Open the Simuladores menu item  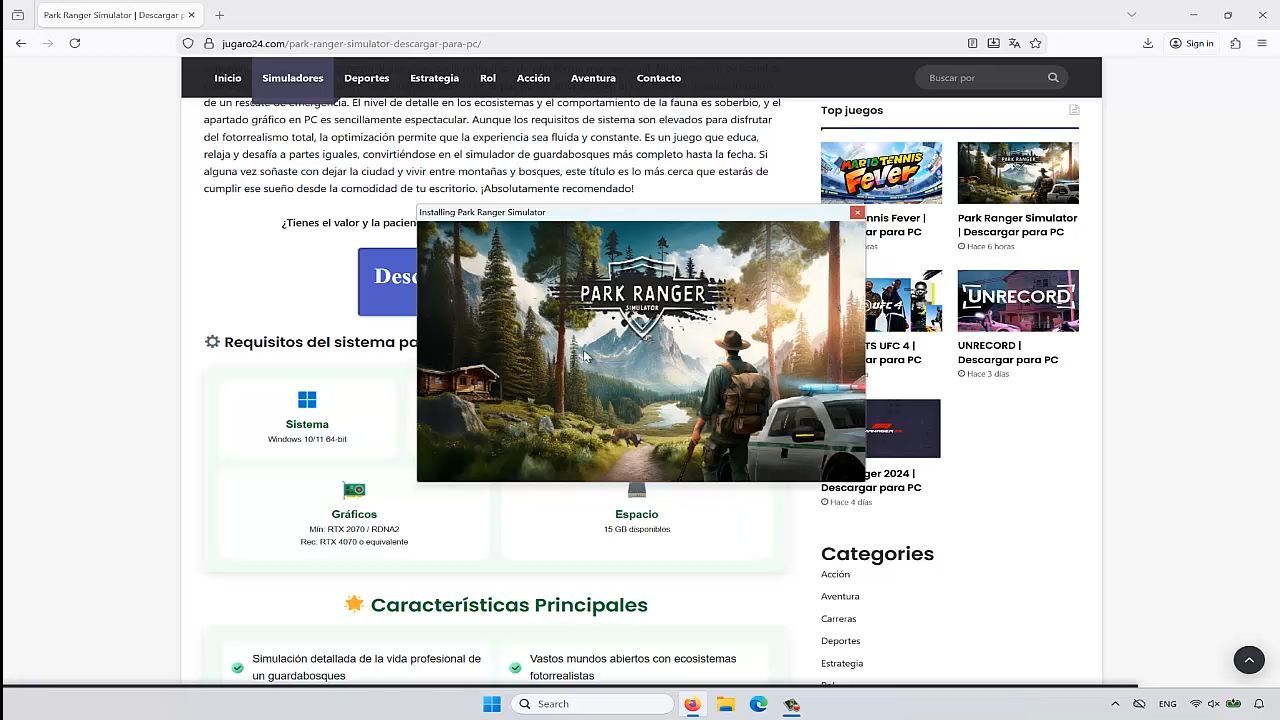point(292,78)
